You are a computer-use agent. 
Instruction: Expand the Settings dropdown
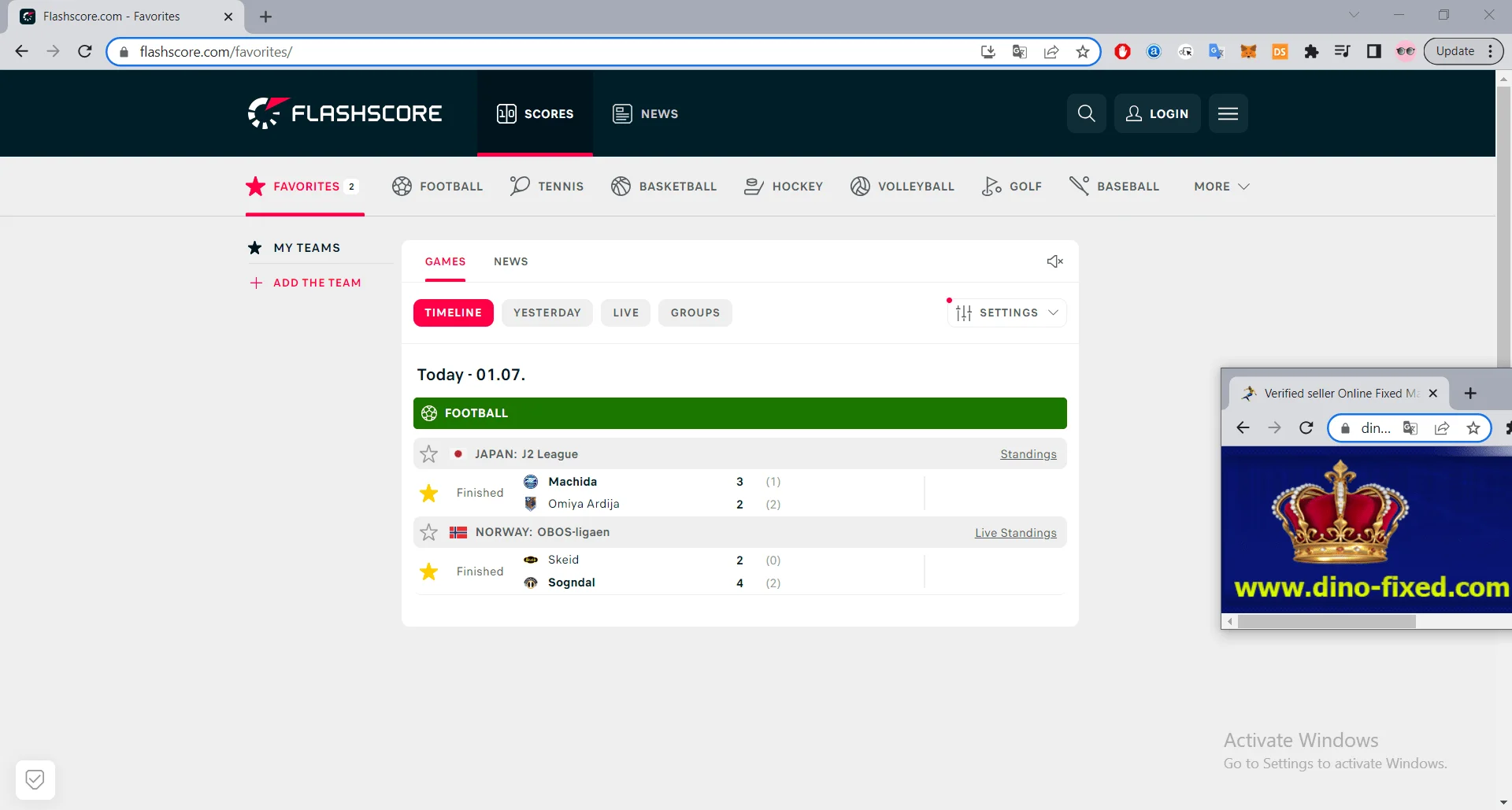click(1007, 313)
